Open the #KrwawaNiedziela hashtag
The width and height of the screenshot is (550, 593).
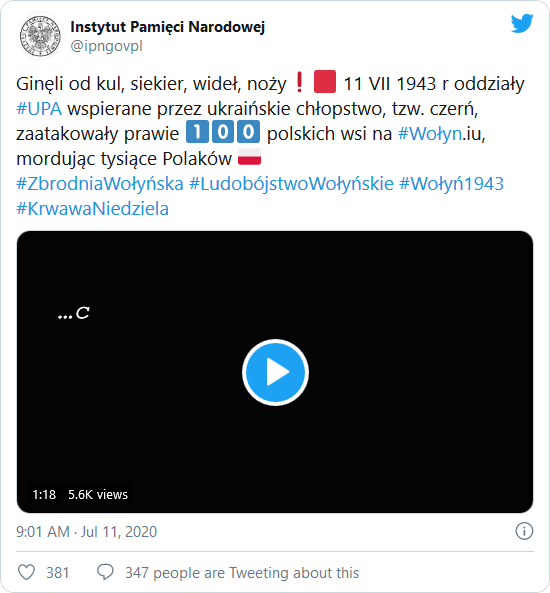pos(92,209)
